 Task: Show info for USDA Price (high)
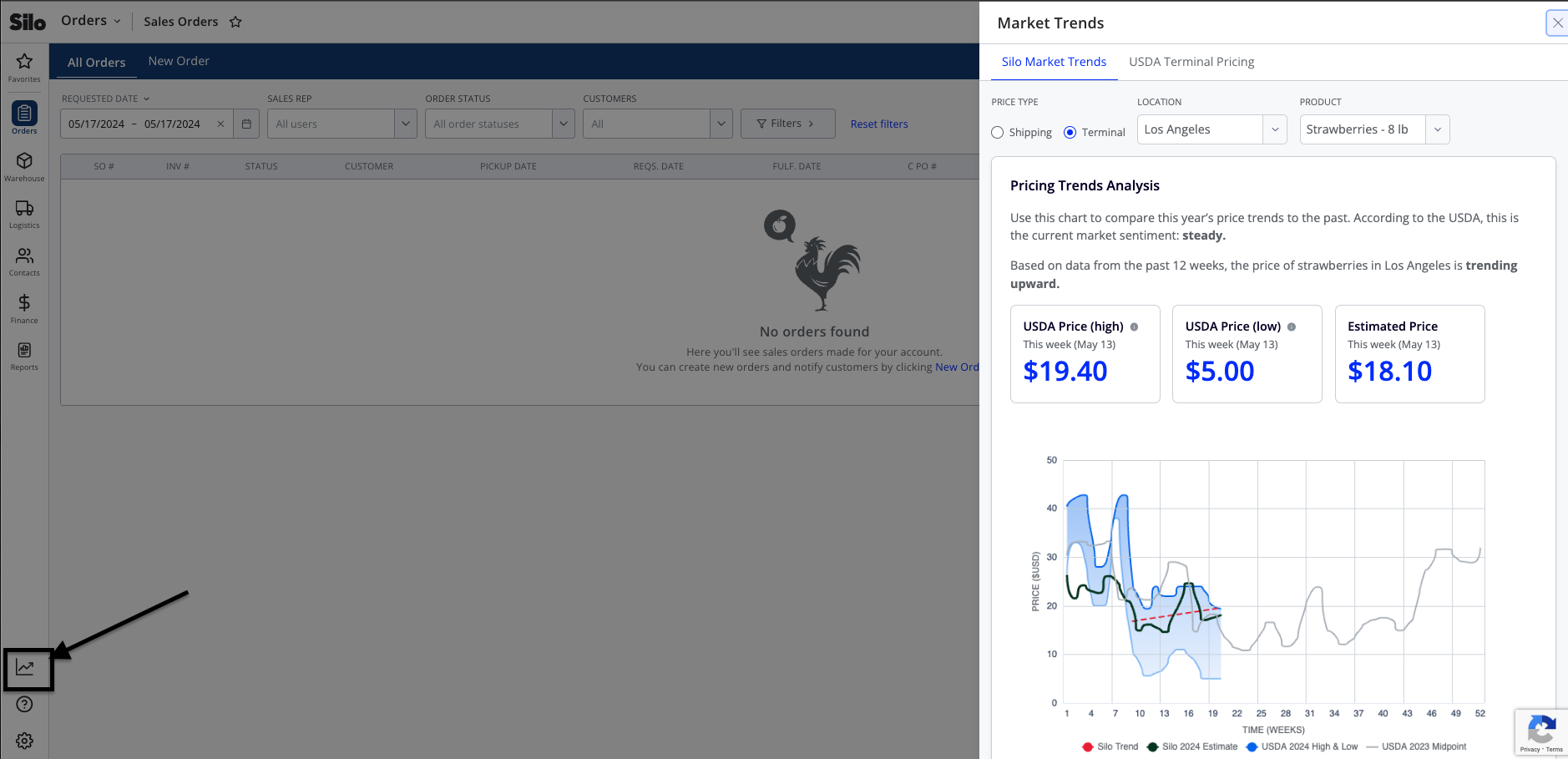point(1134,326)
